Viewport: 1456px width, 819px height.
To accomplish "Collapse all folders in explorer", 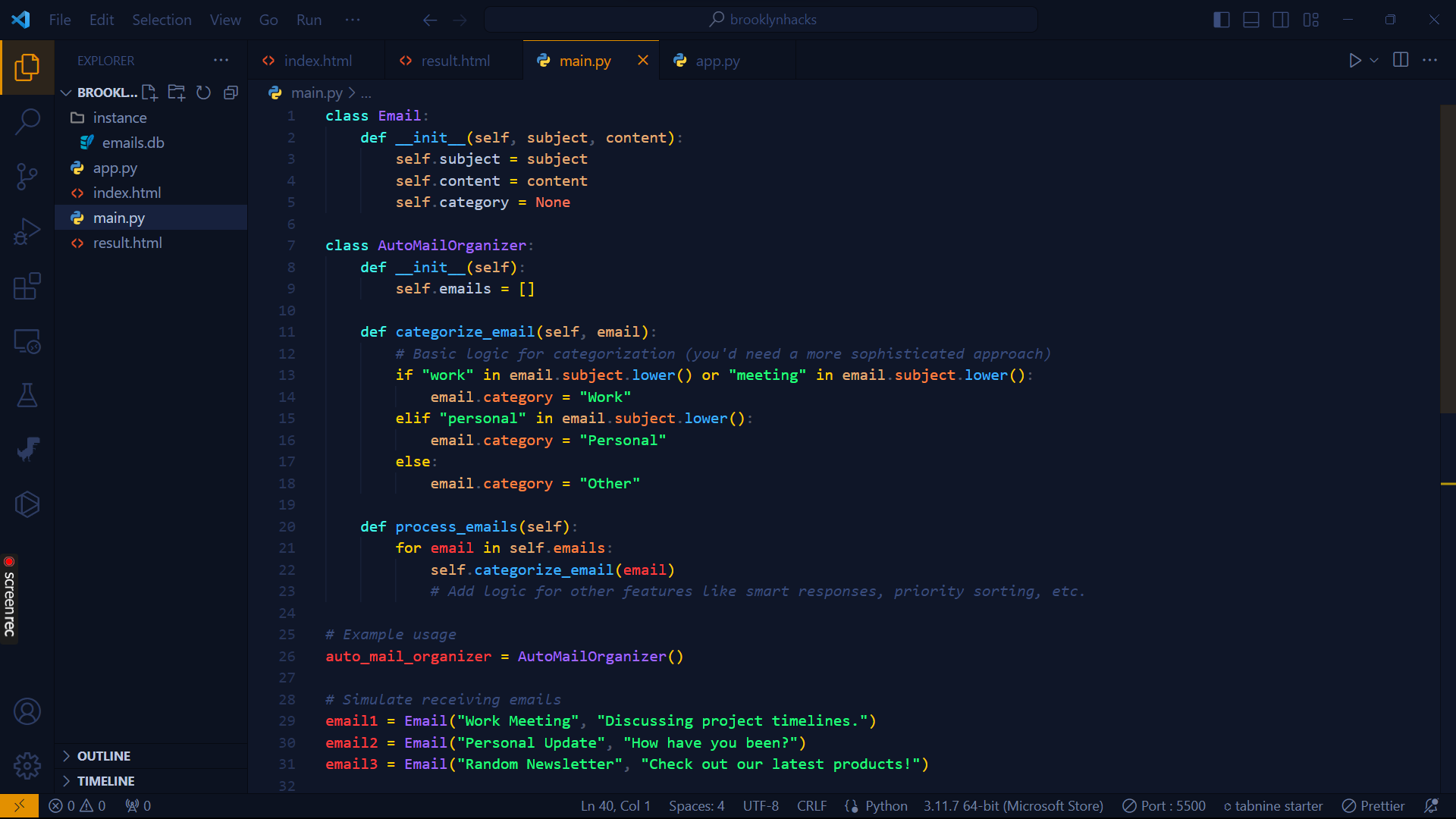I will [231, 93].
